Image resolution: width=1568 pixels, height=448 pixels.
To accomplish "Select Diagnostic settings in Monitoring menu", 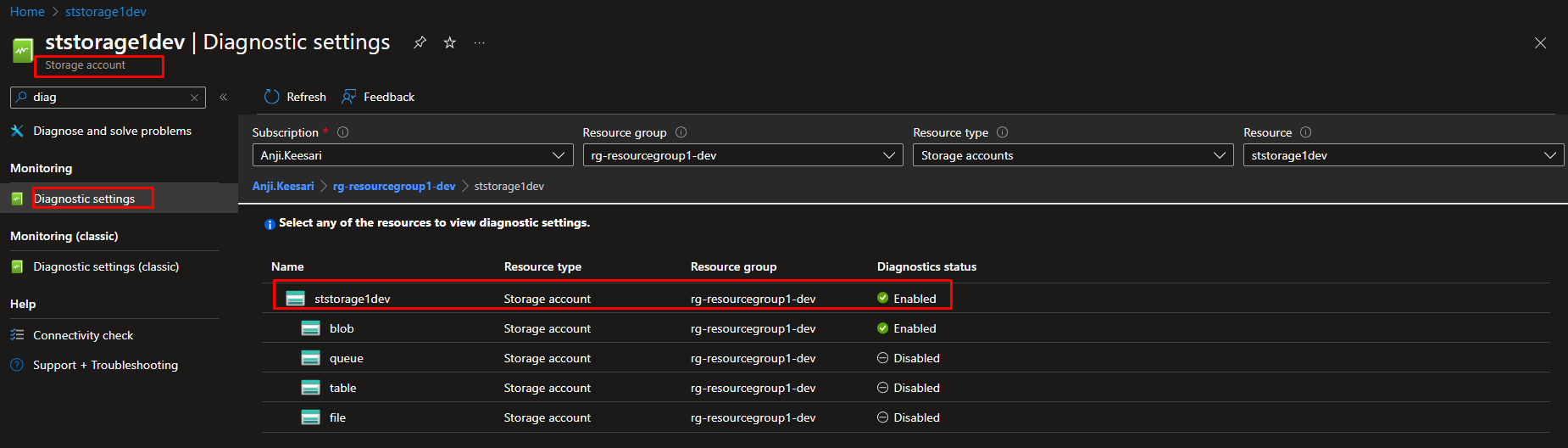I will tap(84, 199).
